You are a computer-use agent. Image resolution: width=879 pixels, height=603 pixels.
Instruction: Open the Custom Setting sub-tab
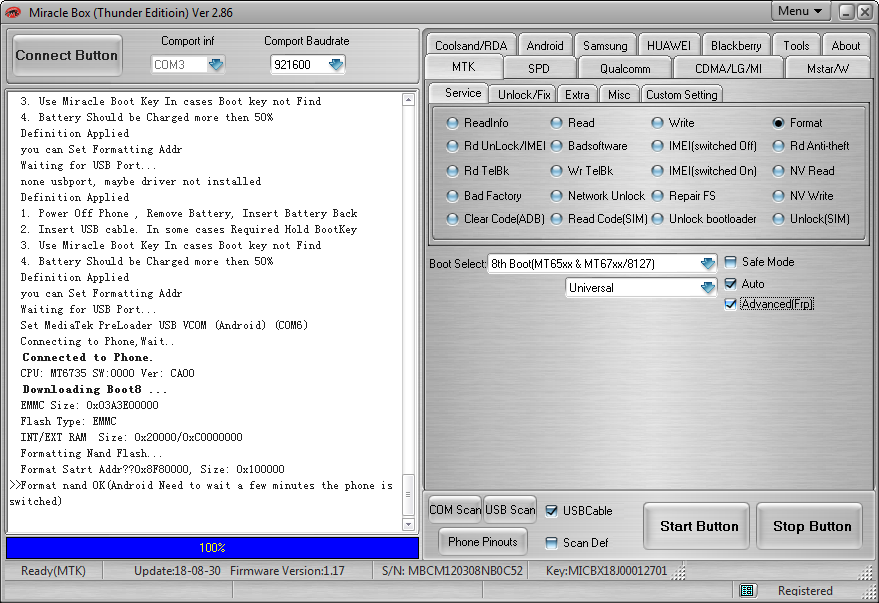[681, 95]
